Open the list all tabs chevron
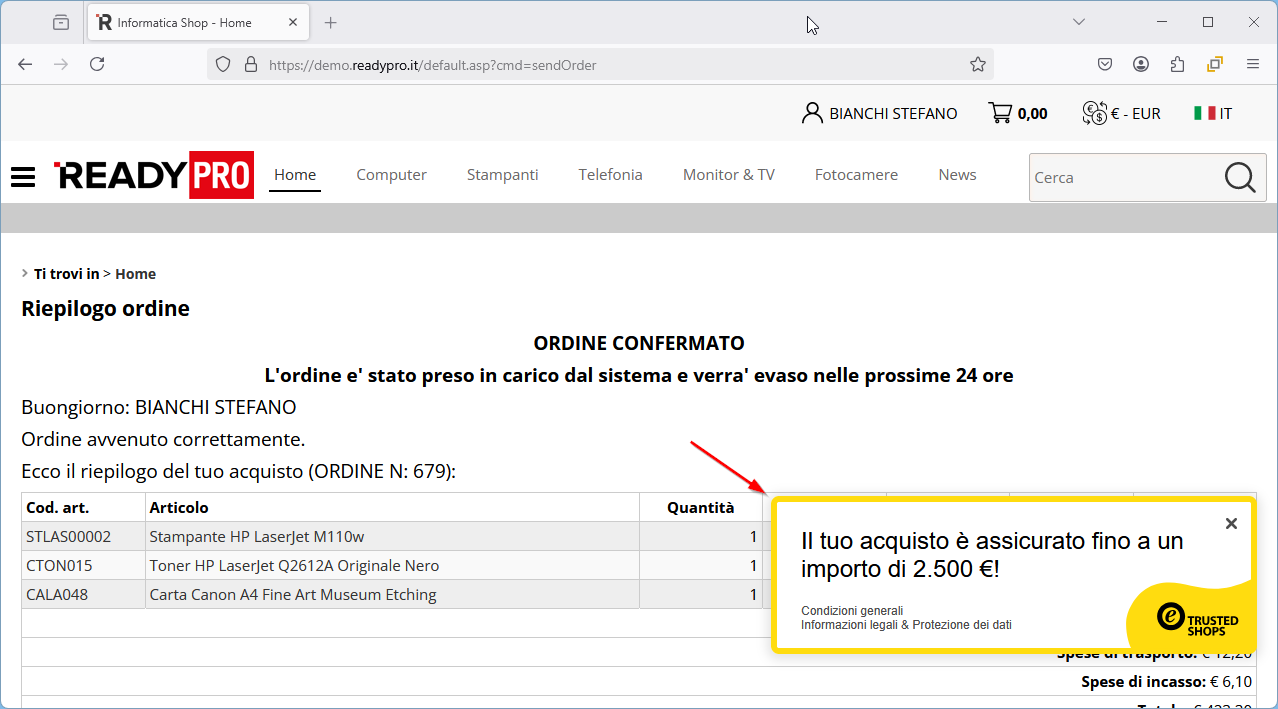1278x709 pixels. (1079, 22)
